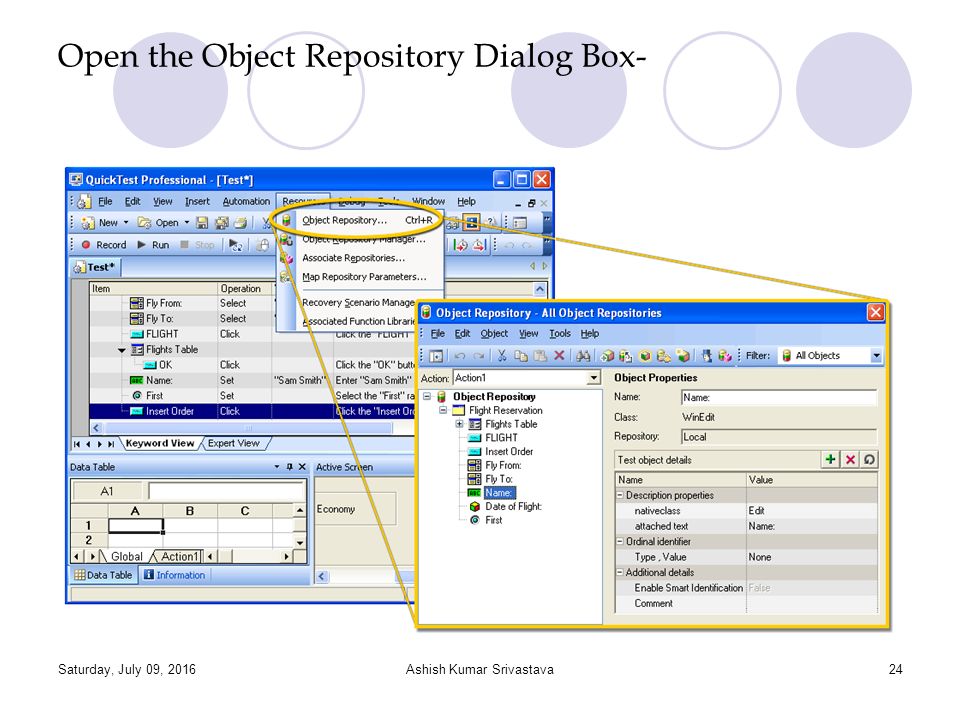Click the Record button in QuickTest toolbar
Image resolution: width=960 pixels, height=720 pixels.
pos(104,245)
